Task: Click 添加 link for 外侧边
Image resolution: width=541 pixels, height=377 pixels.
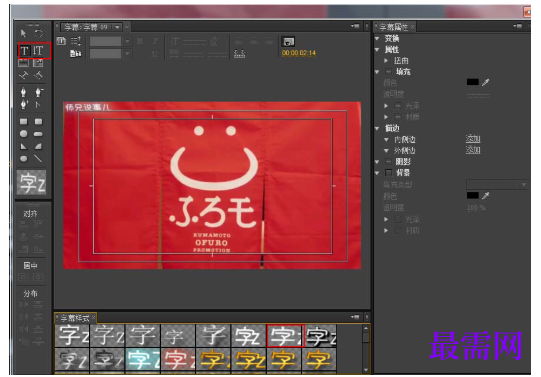Action: [473, 150]
